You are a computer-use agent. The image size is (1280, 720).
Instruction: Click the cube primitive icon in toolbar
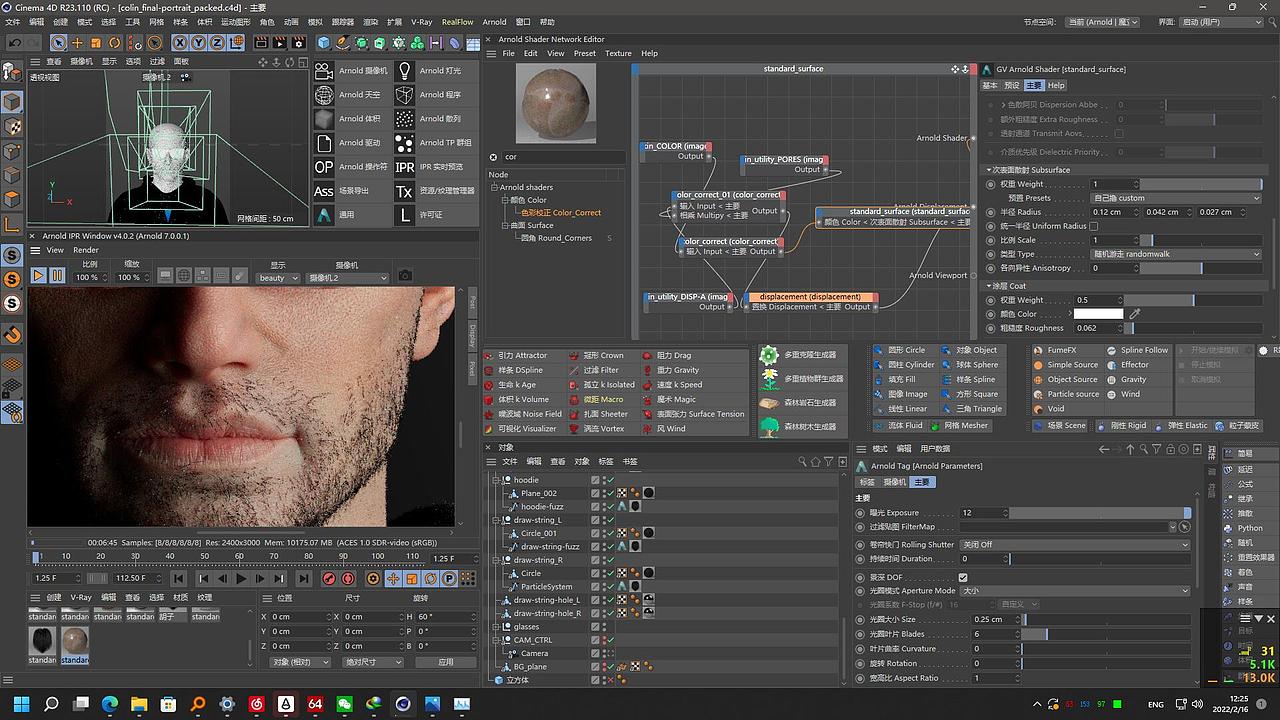324,43
